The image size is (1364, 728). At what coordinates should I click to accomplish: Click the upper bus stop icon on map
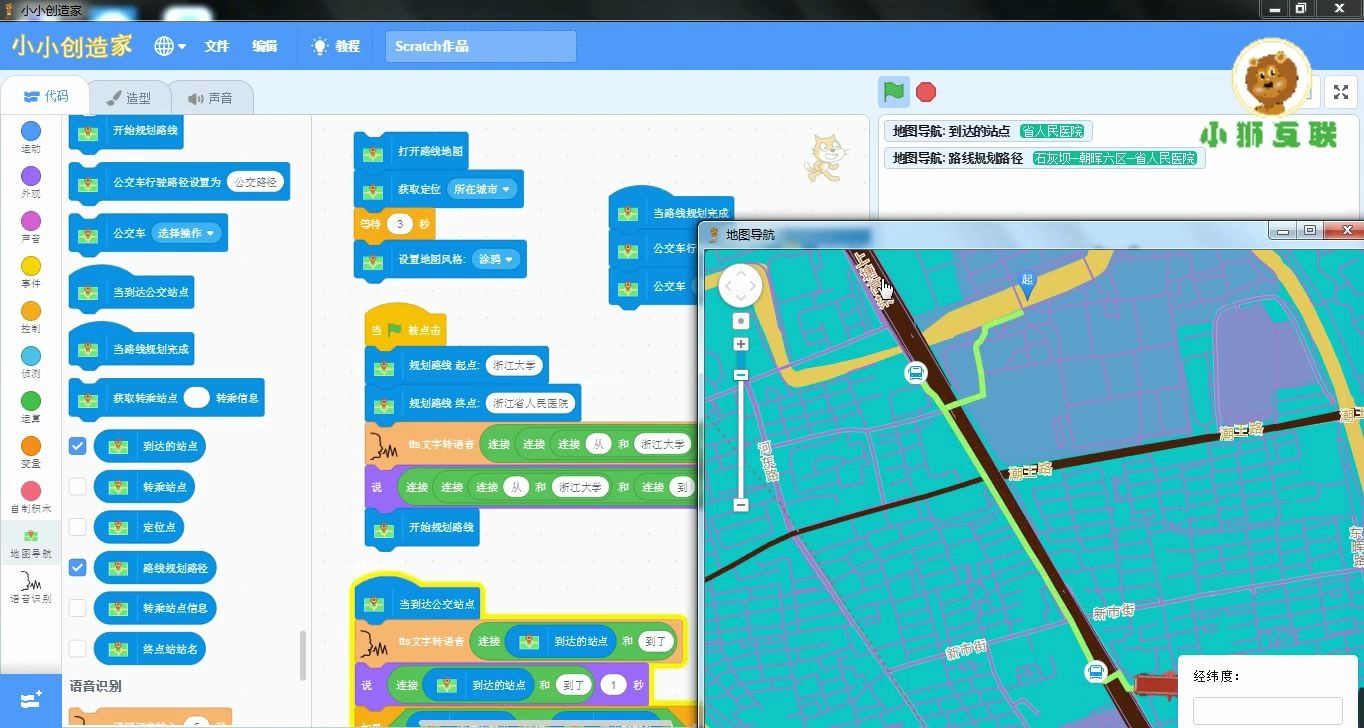point(914,373)
